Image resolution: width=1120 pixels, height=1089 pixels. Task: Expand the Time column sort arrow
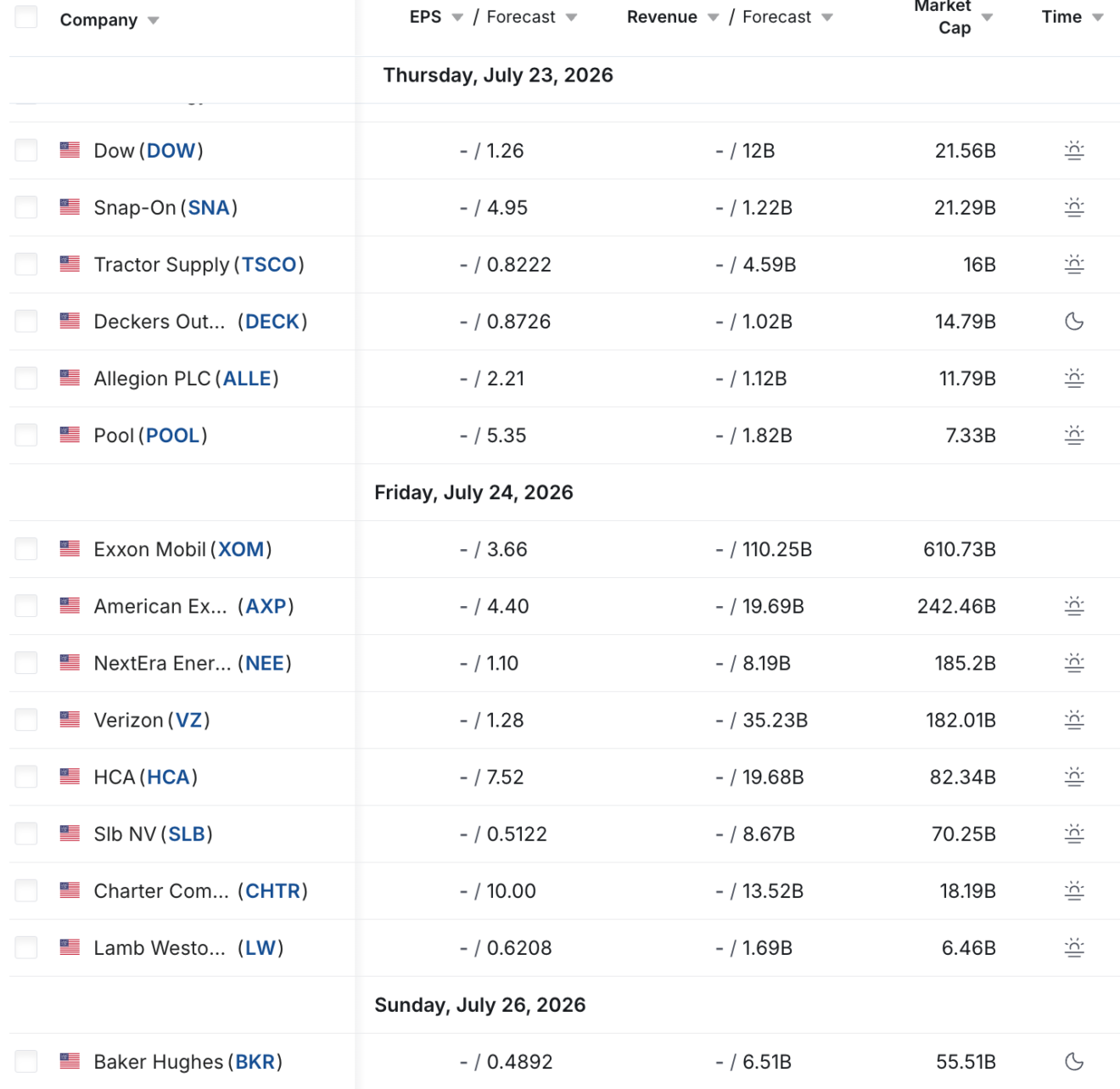point(1098,17)
